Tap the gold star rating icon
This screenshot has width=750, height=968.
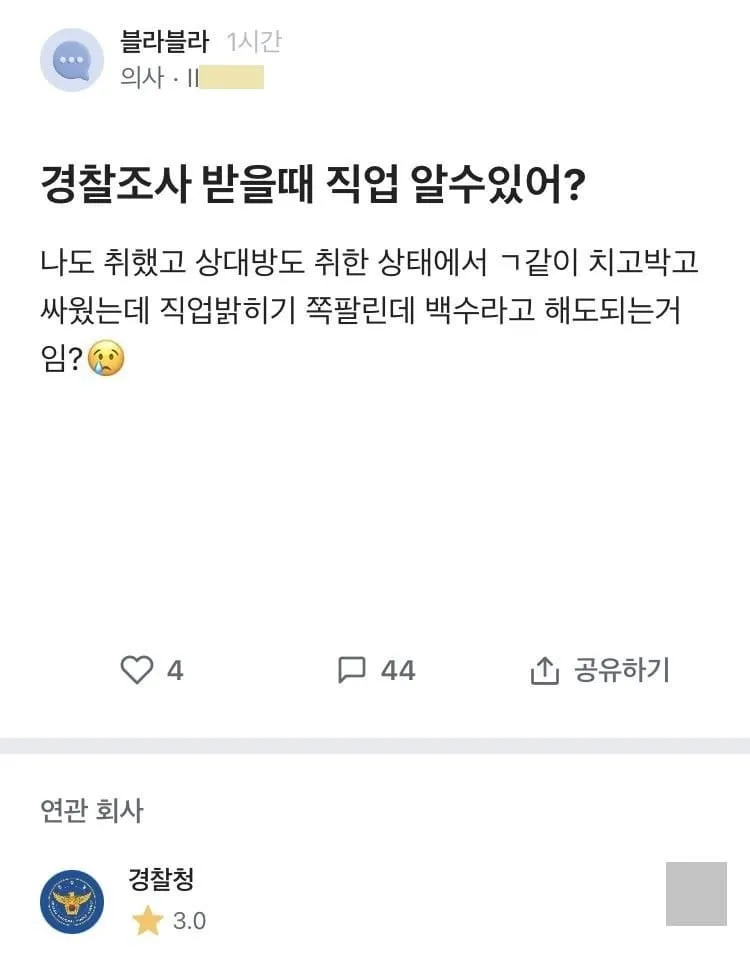point(148,920)
